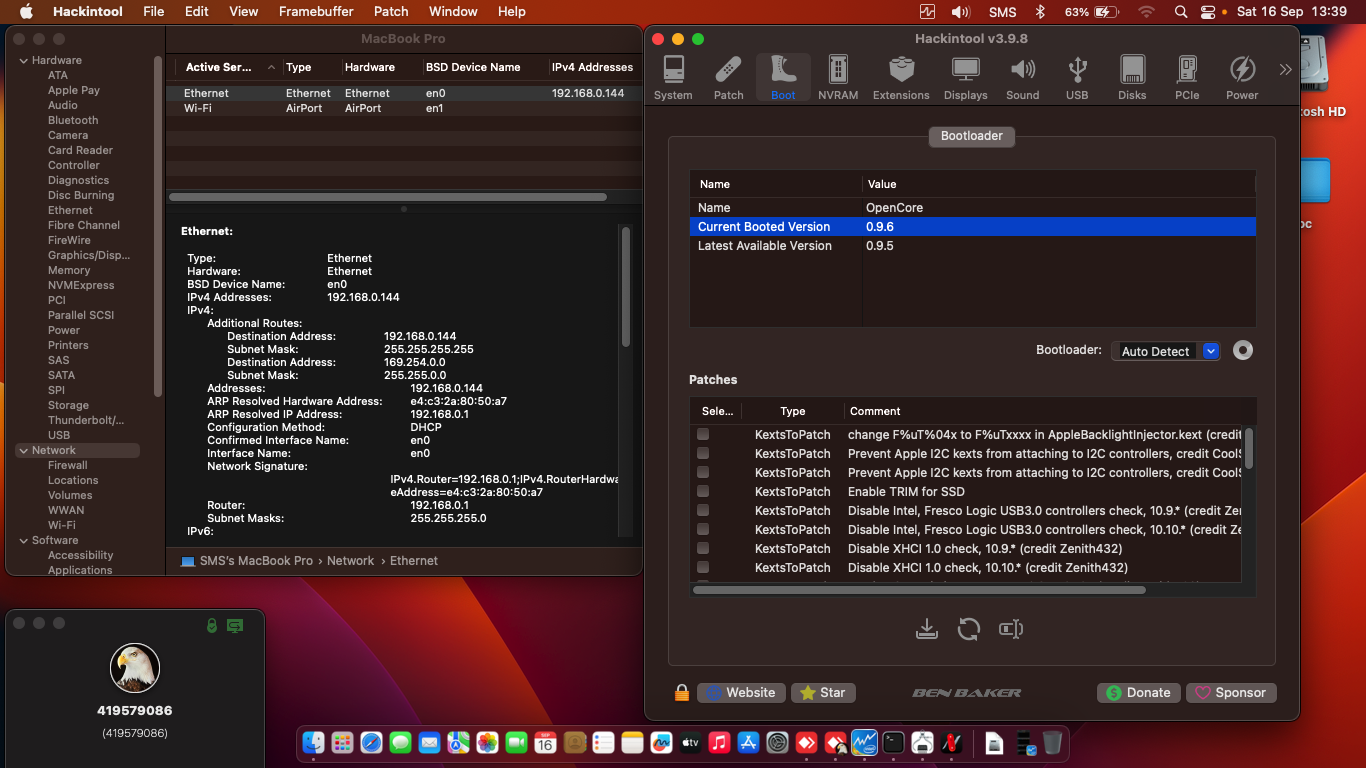Viewport: 1366px width, 768px height.
Task: Click the Donate button
Action: [x=1139, y=692]
